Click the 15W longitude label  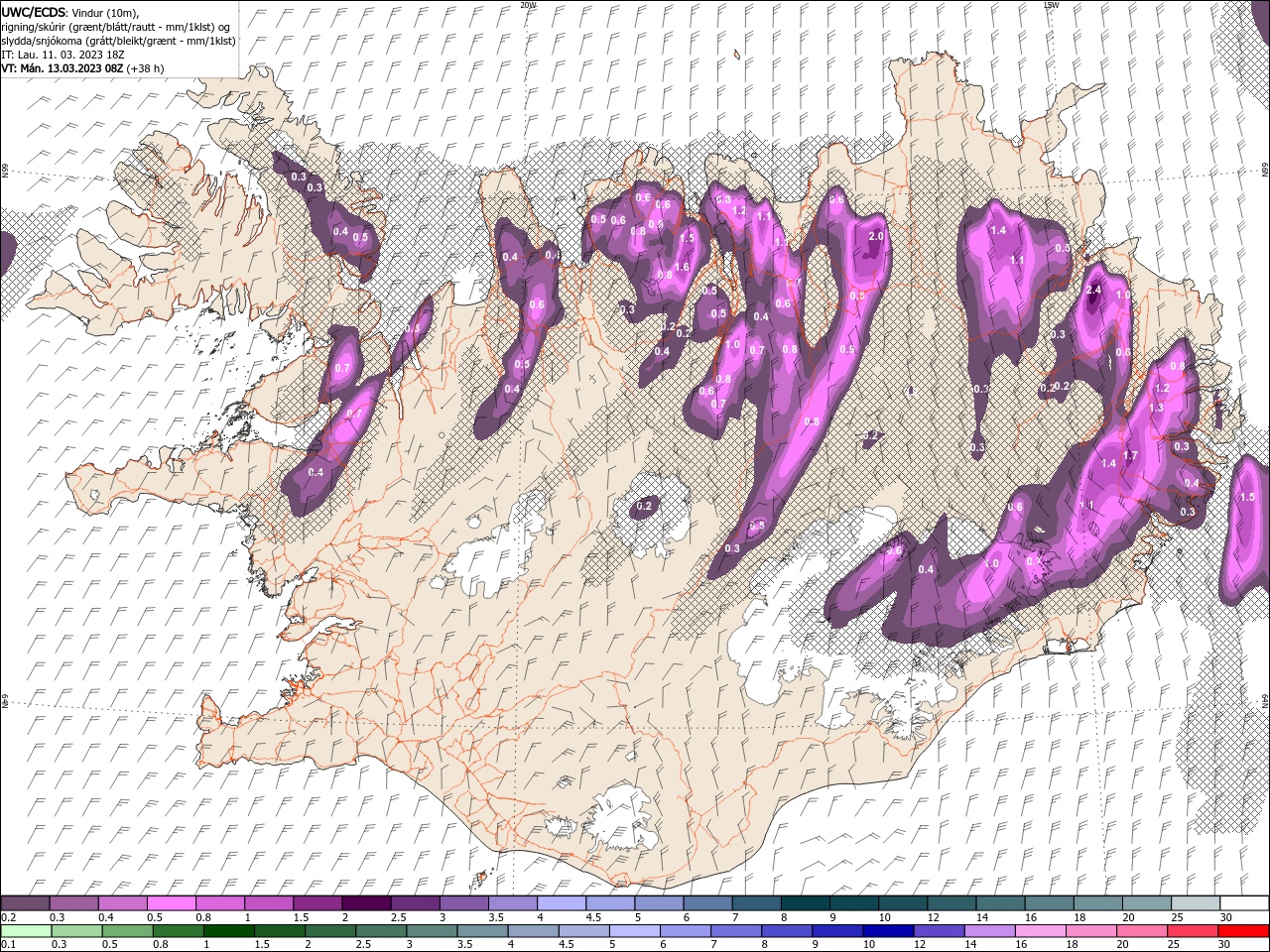coord(1051,5)
